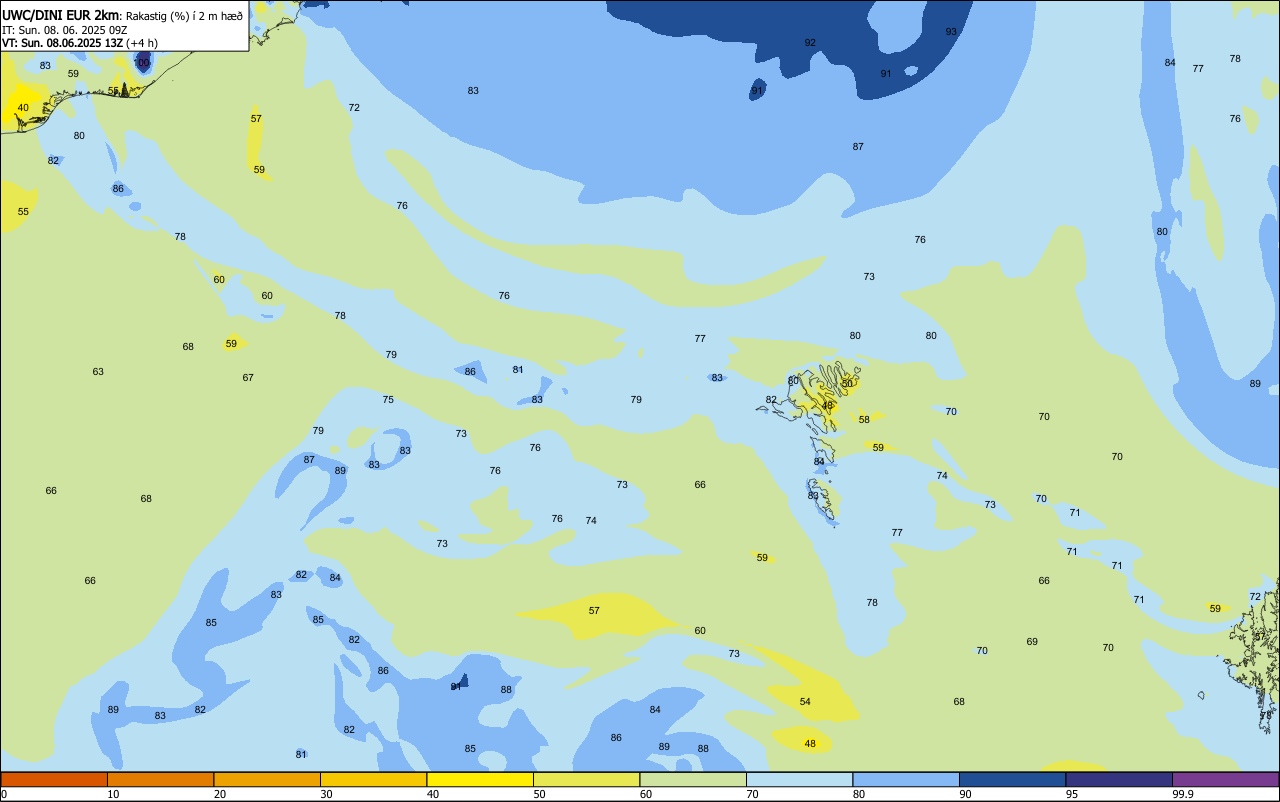Image resolution: width=1280 pixels, height=802 pixels.
Task: Click the orange 10–20 legend swatch
Action: click(160, 779)
